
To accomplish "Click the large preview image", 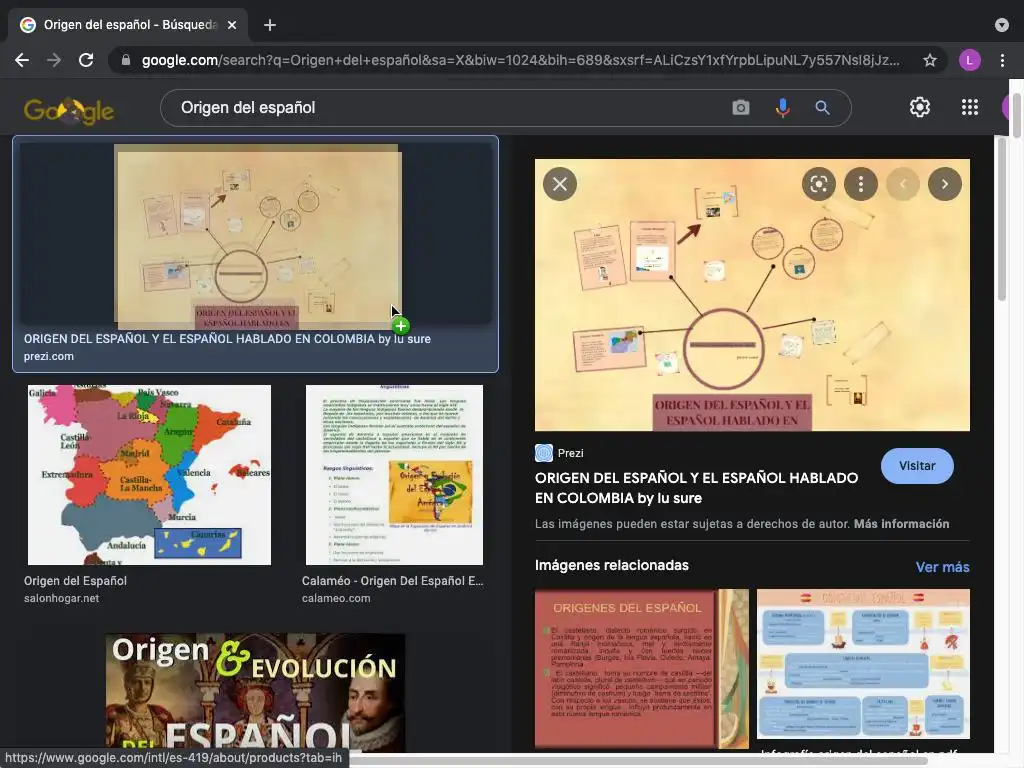I will [x=752, y=295].
